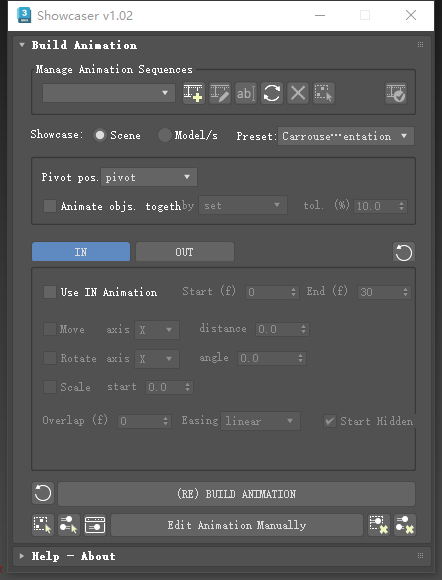
Task: Click the Rotate angle spinner arrows
Action: (x=301, y=358)
